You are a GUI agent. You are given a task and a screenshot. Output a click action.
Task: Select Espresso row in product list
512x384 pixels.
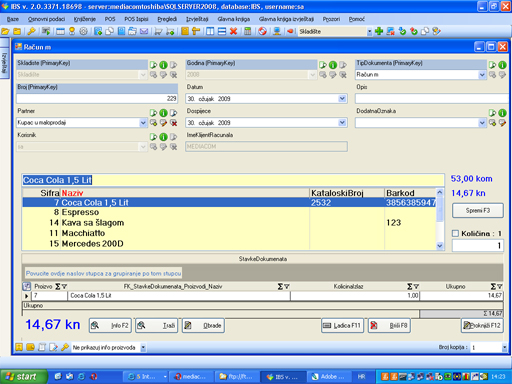pos(229,212)
